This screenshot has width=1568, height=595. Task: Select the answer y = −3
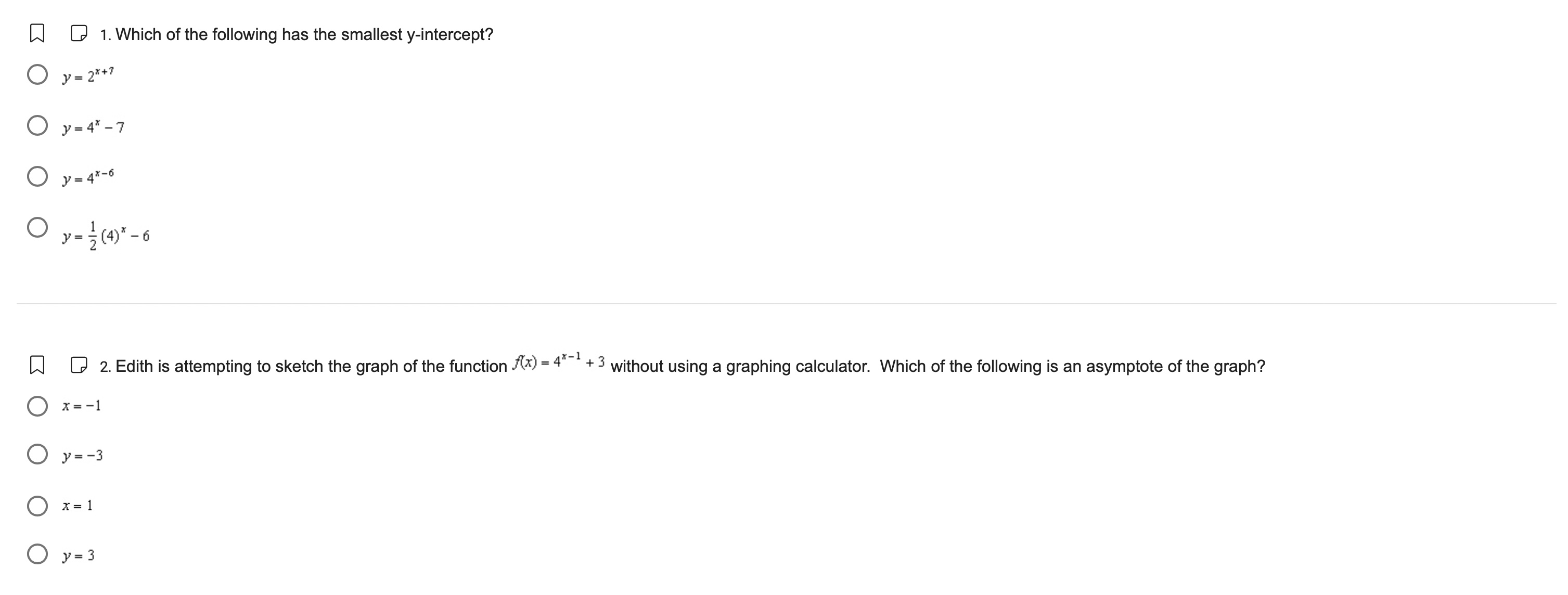[x=38, y=455]
